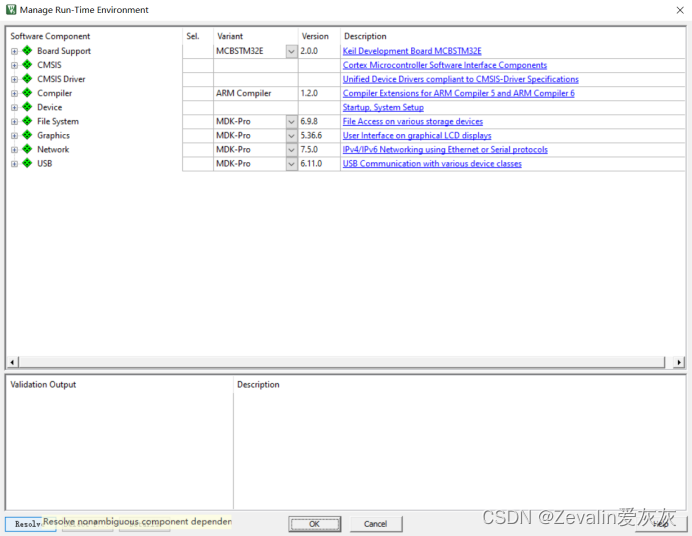Image resolution: width=692 pixels, height=536 pixels.
Task: Select the 1.2.0 version cell
Action: coord(319,93)
